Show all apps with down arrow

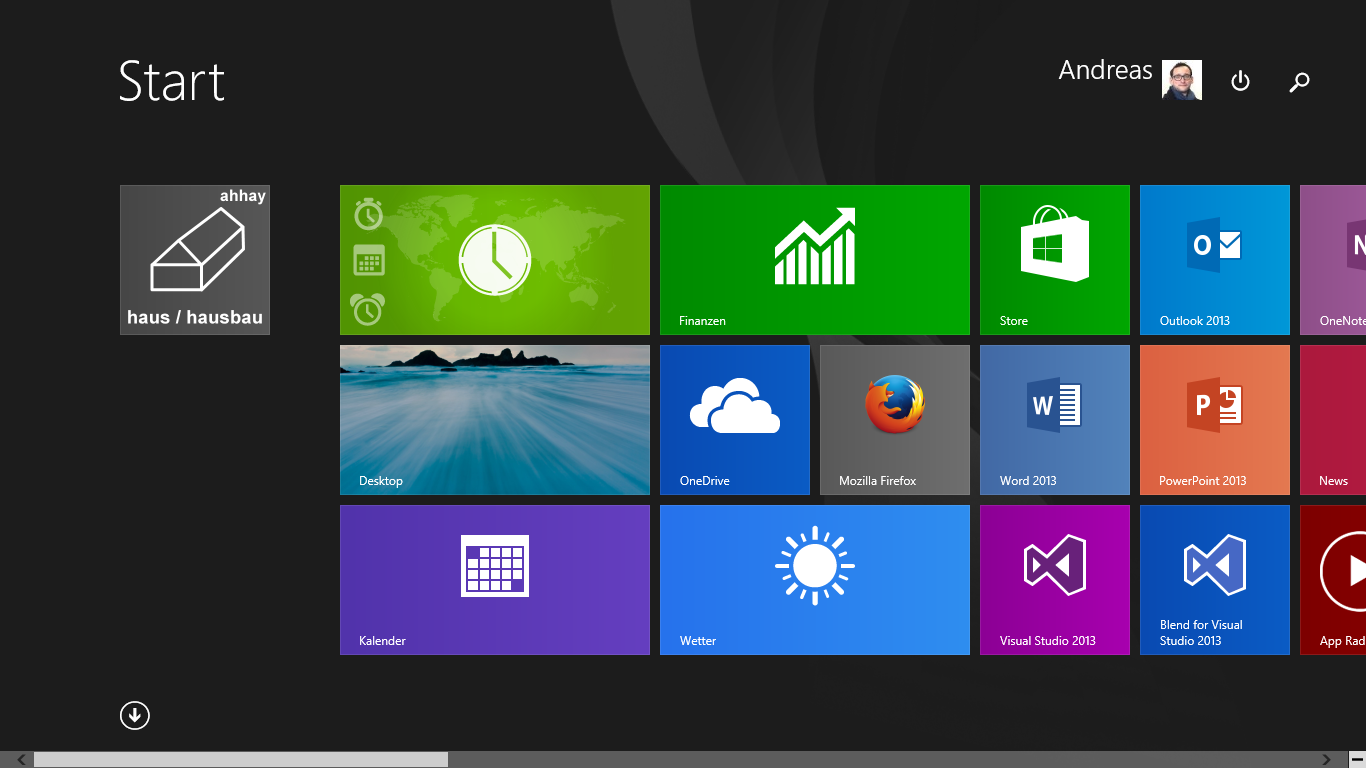[x=135, y=715]
